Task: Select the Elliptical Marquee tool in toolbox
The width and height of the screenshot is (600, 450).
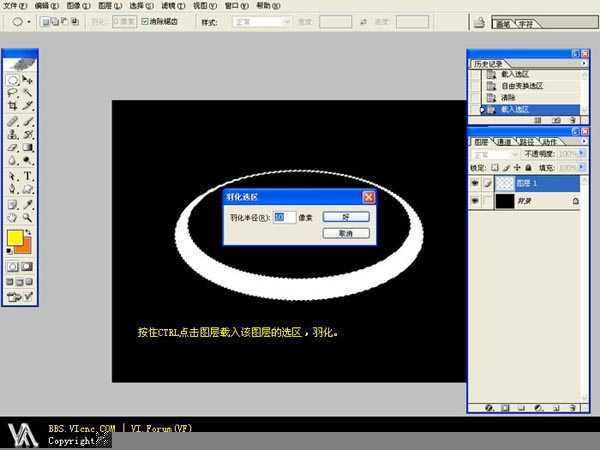Action: (x=13, y=80)
